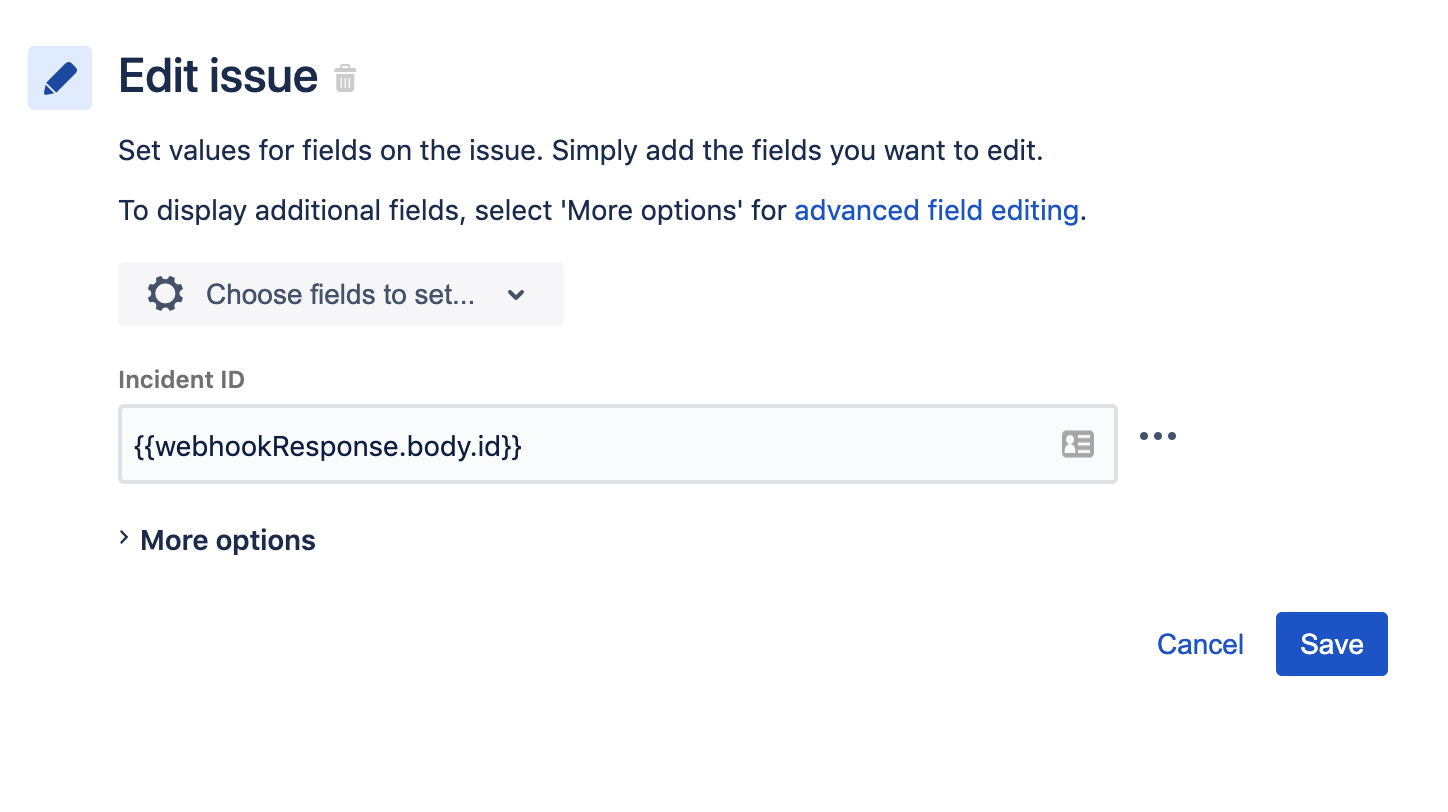1448x812 pixels.
Task: Click the blue pencil Edit issue icon
Action: tap(60, 78)
